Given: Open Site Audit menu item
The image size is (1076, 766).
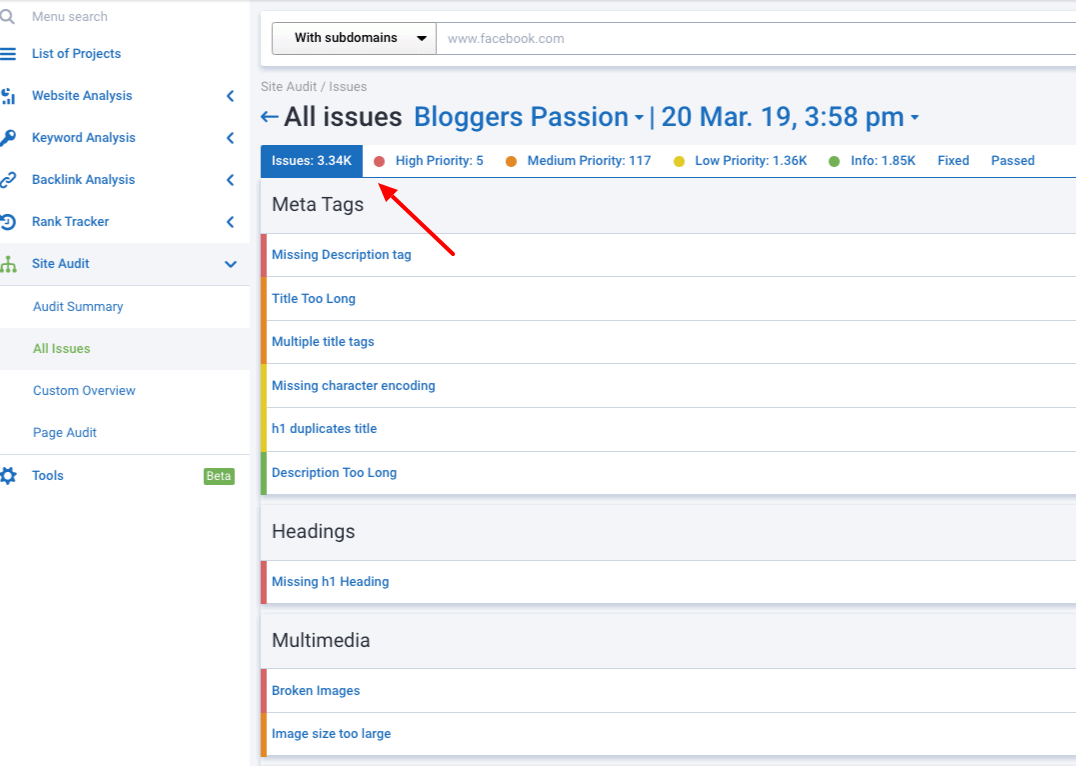Looking at the screenshot, I should tap(60, 264).
